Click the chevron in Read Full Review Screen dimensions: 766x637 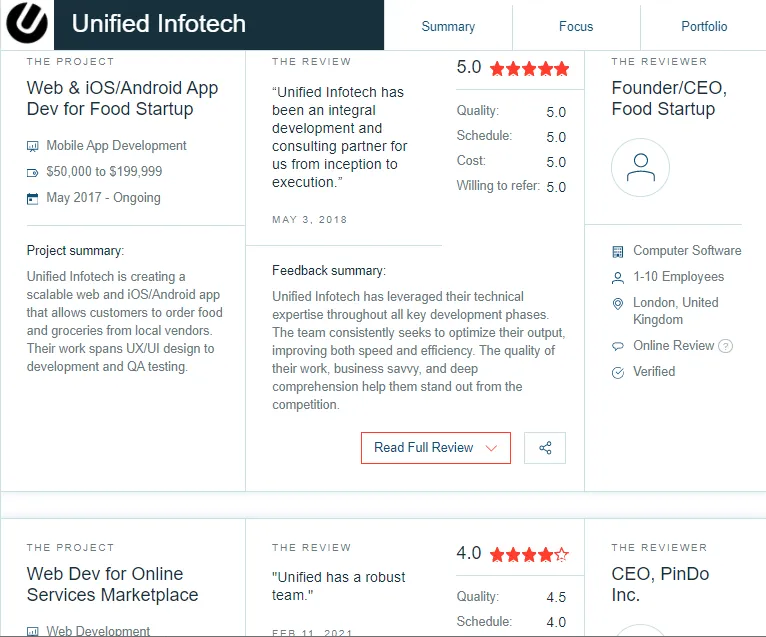pos(491,448)
